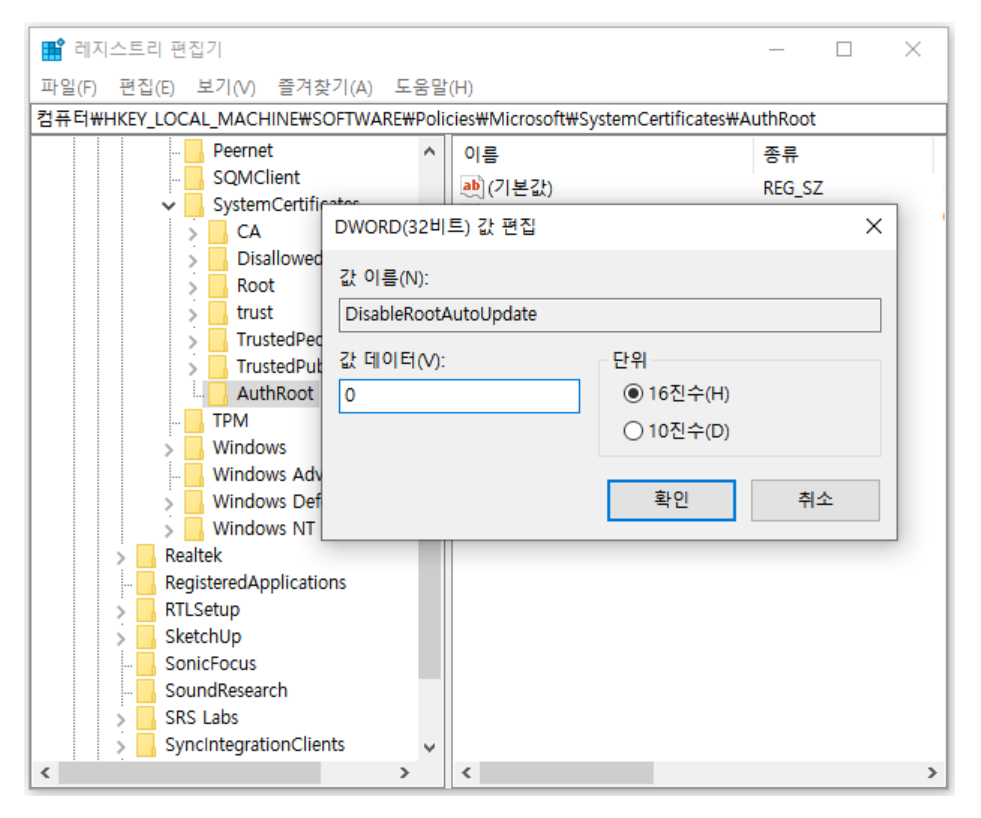Screen dimensions: 981x818
Task: Select the 10진수(D) decimal radio button
Action: [x=633, y=431]
